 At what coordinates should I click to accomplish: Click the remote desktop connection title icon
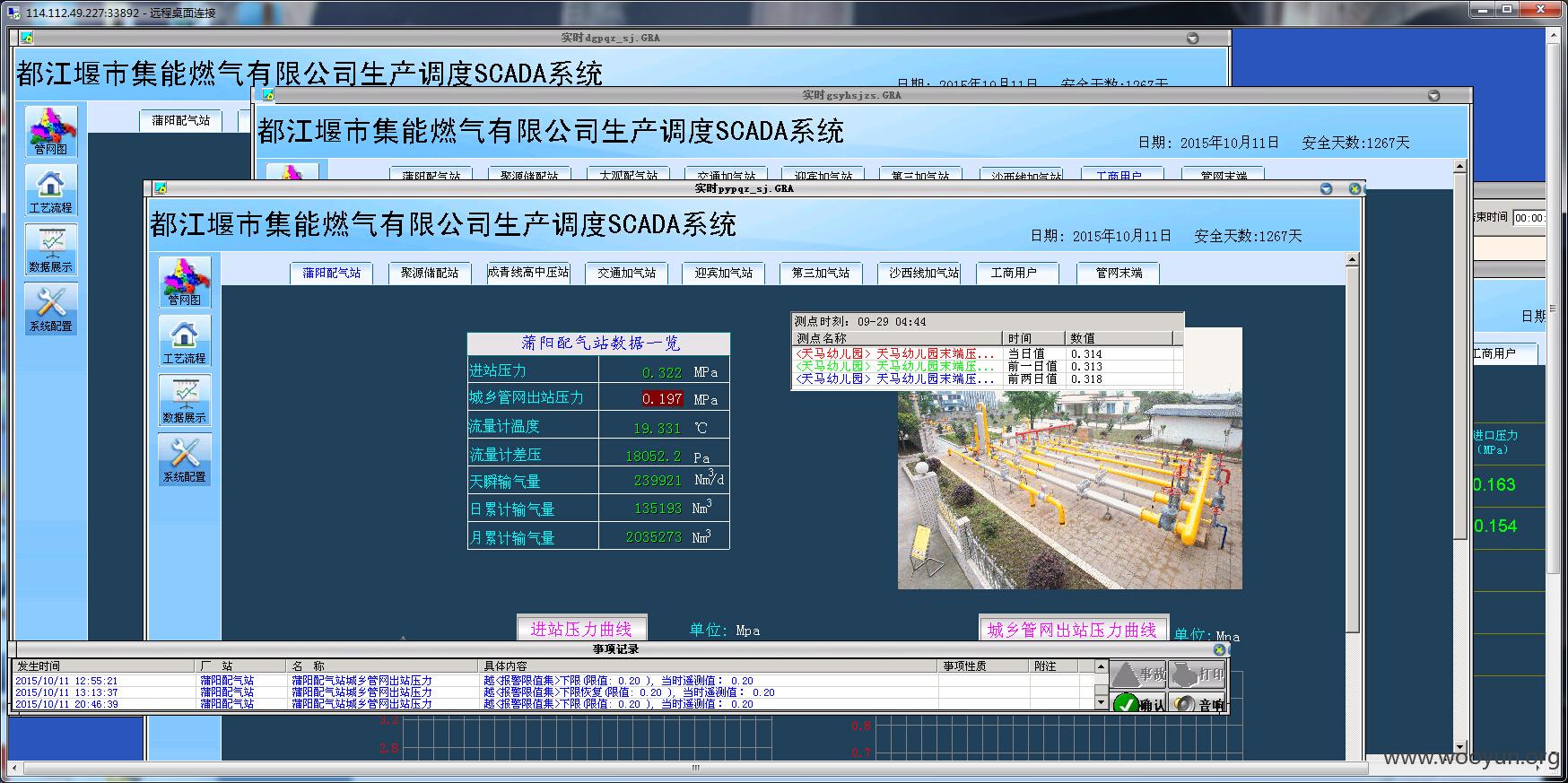pyautogui.click(x=13, y=13)
